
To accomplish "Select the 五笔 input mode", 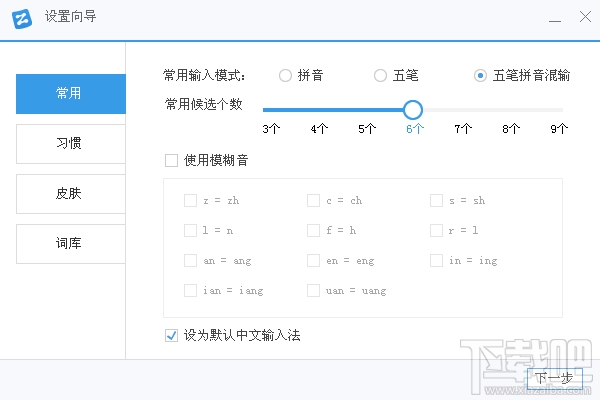I will 380,75.
